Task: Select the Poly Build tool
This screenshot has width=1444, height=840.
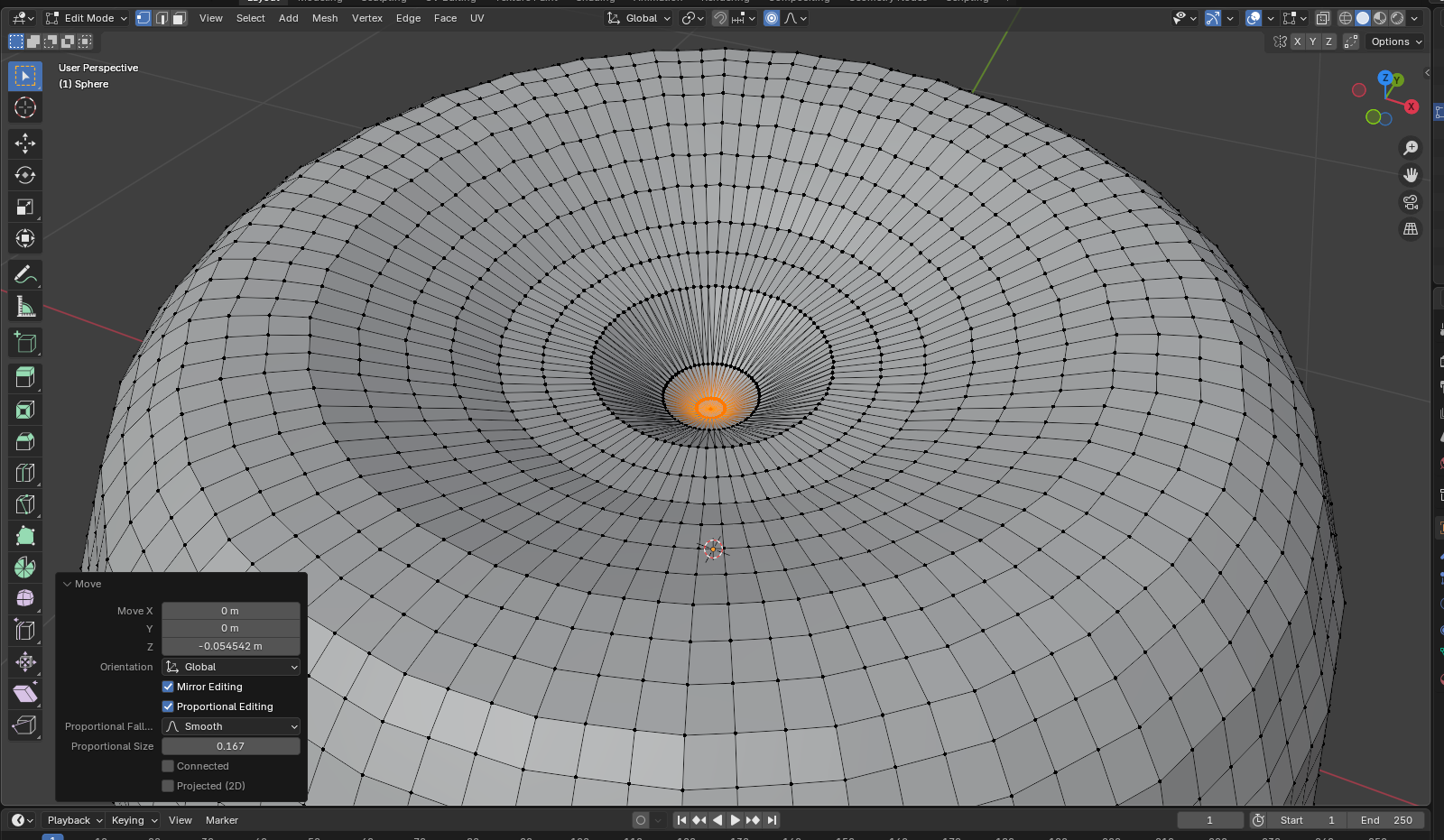Action: 25,536
